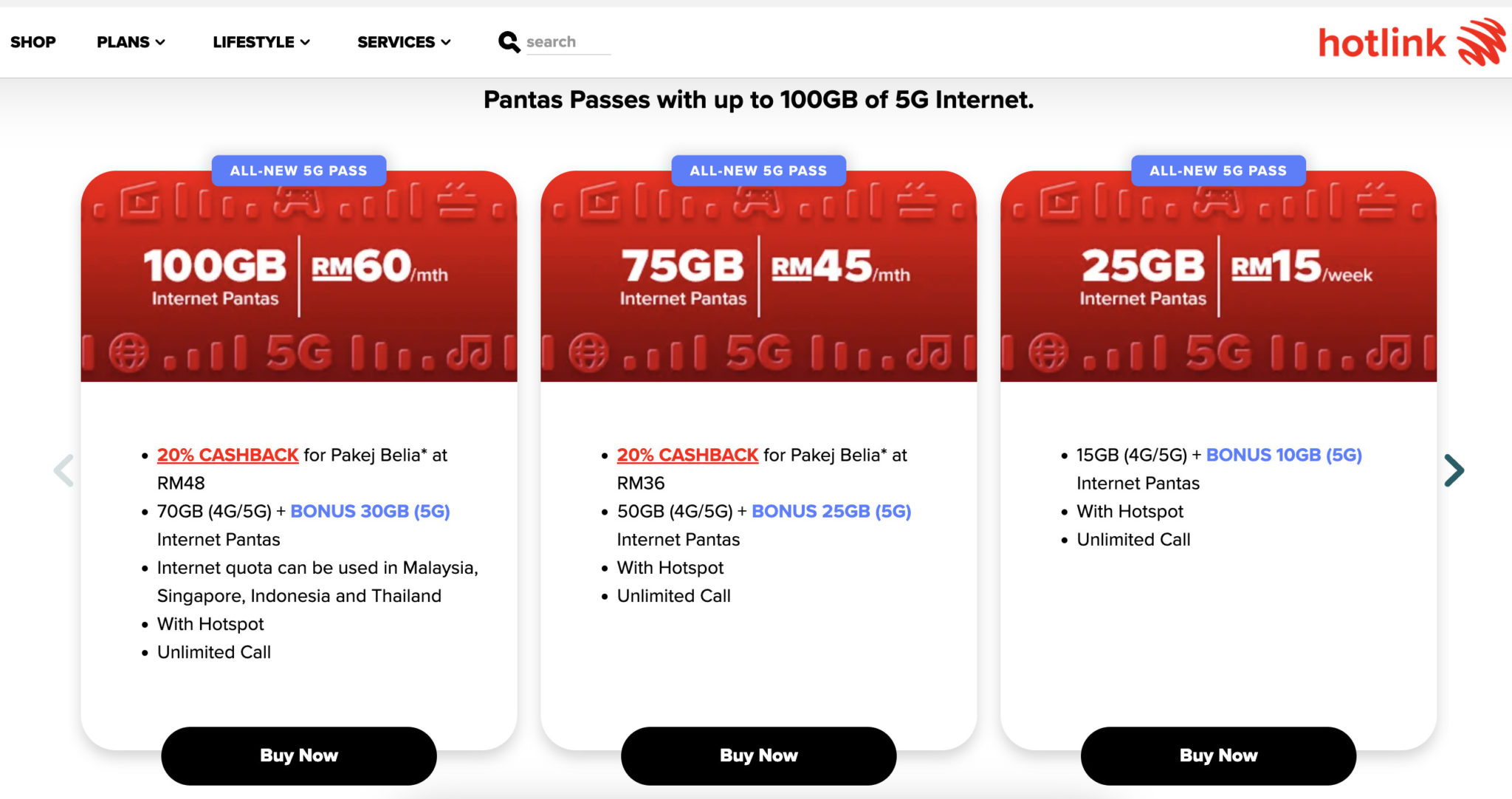Open 20% CASHBACK link in 75GB card

(x=687, y=455)
